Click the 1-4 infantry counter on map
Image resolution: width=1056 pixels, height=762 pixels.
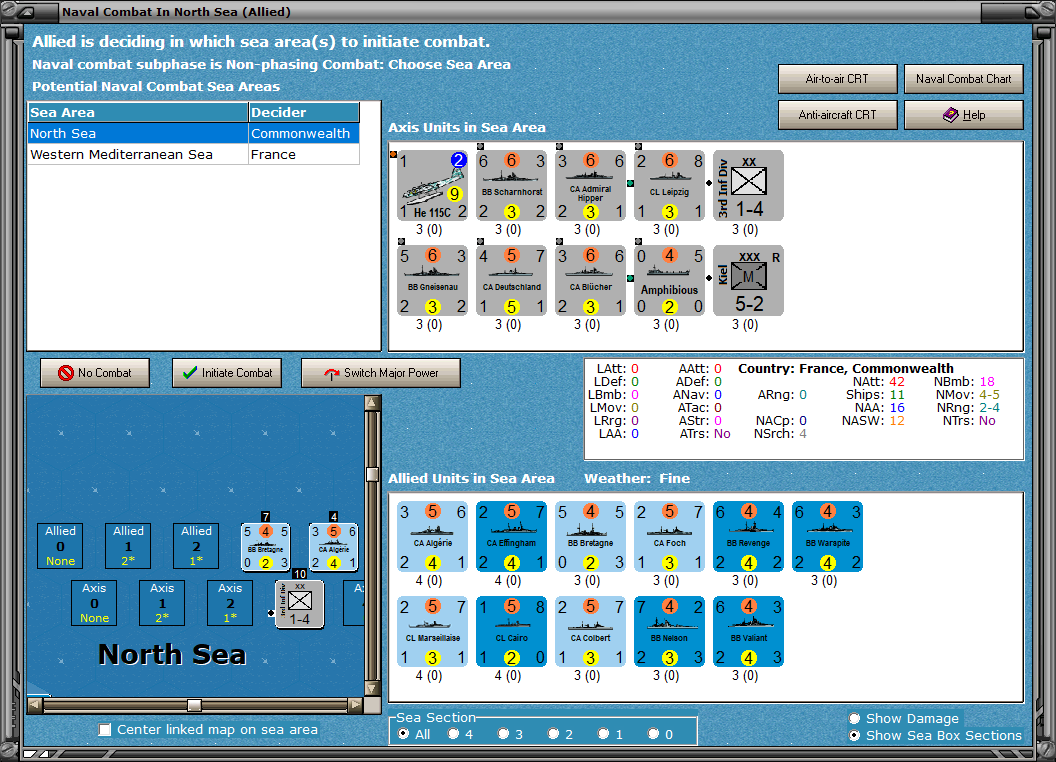[x=300, y=604]
